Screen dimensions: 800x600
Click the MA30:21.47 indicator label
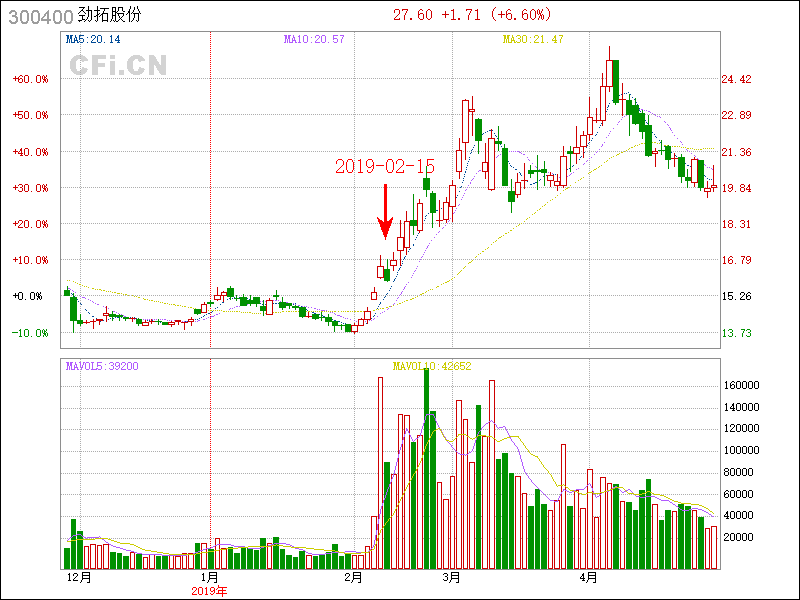tap(533, 39)
